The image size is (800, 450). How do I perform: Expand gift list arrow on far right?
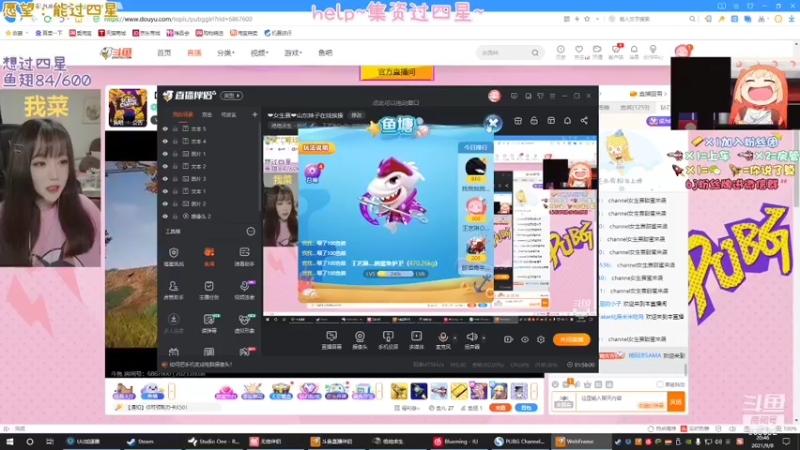pyautogui.click(x=534, y=391)
